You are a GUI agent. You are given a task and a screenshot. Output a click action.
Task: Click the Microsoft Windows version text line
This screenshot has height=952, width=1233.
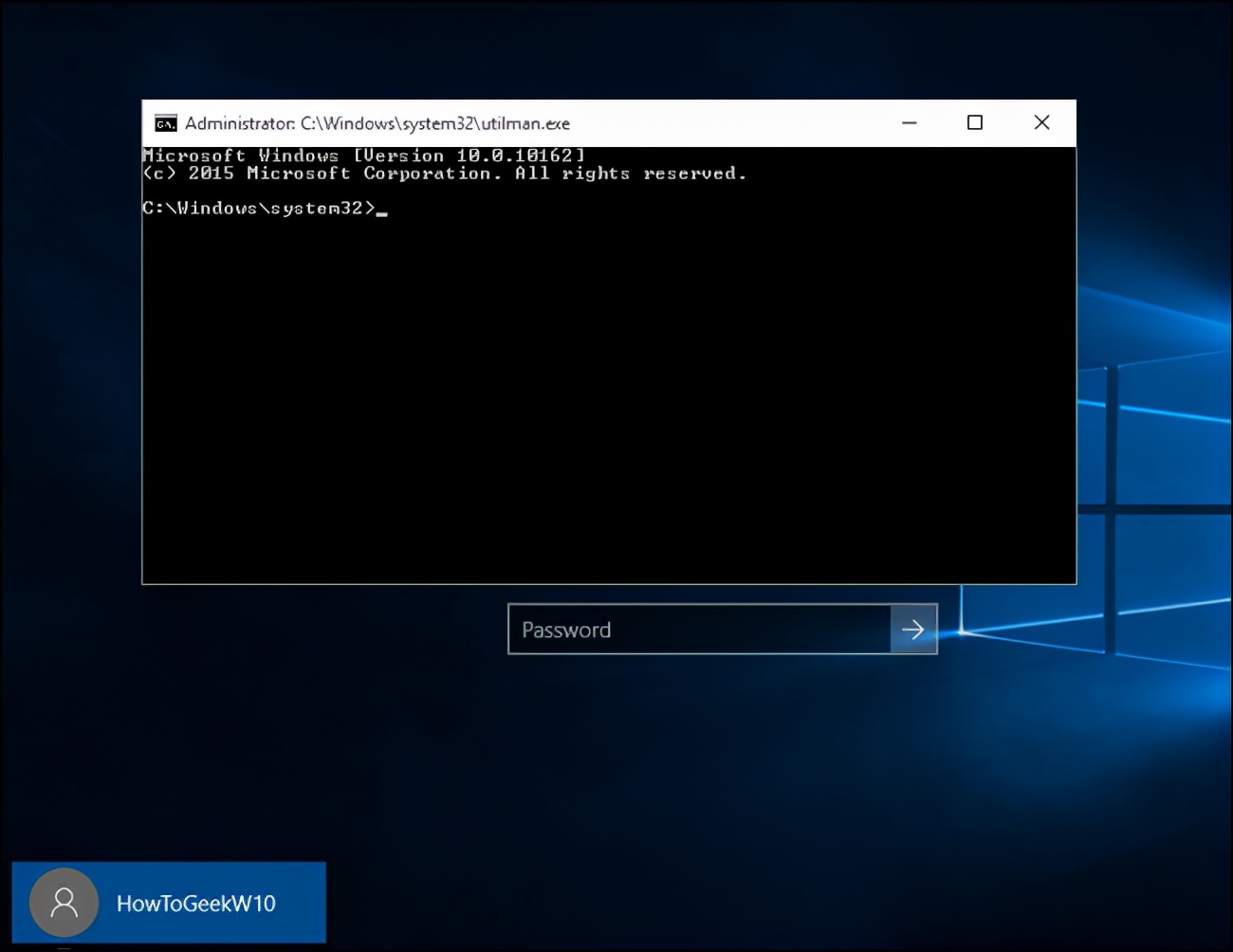(363, 155)
